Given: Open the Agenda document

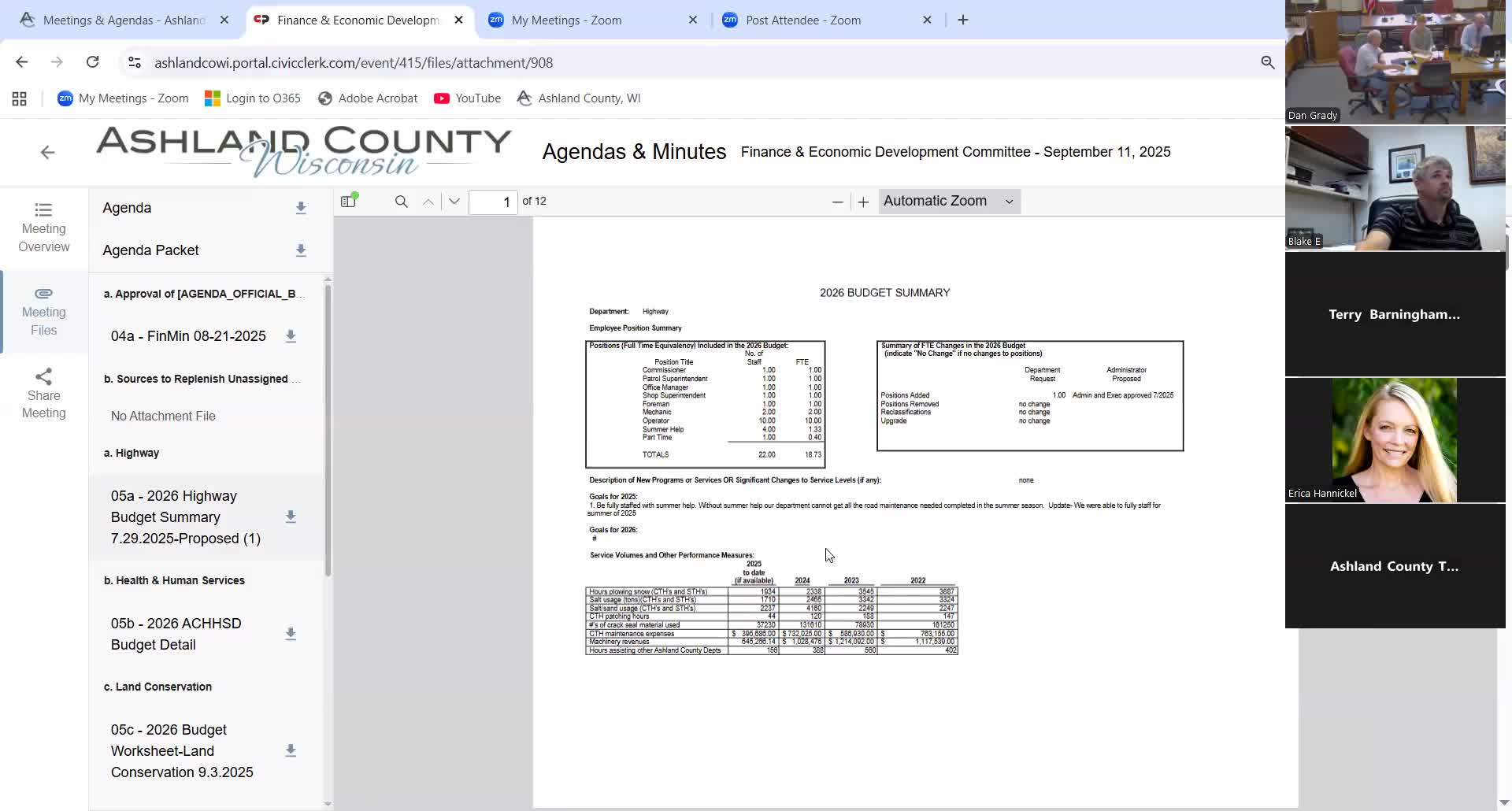Looking at the screenshot, I should (x=127, y=208).
